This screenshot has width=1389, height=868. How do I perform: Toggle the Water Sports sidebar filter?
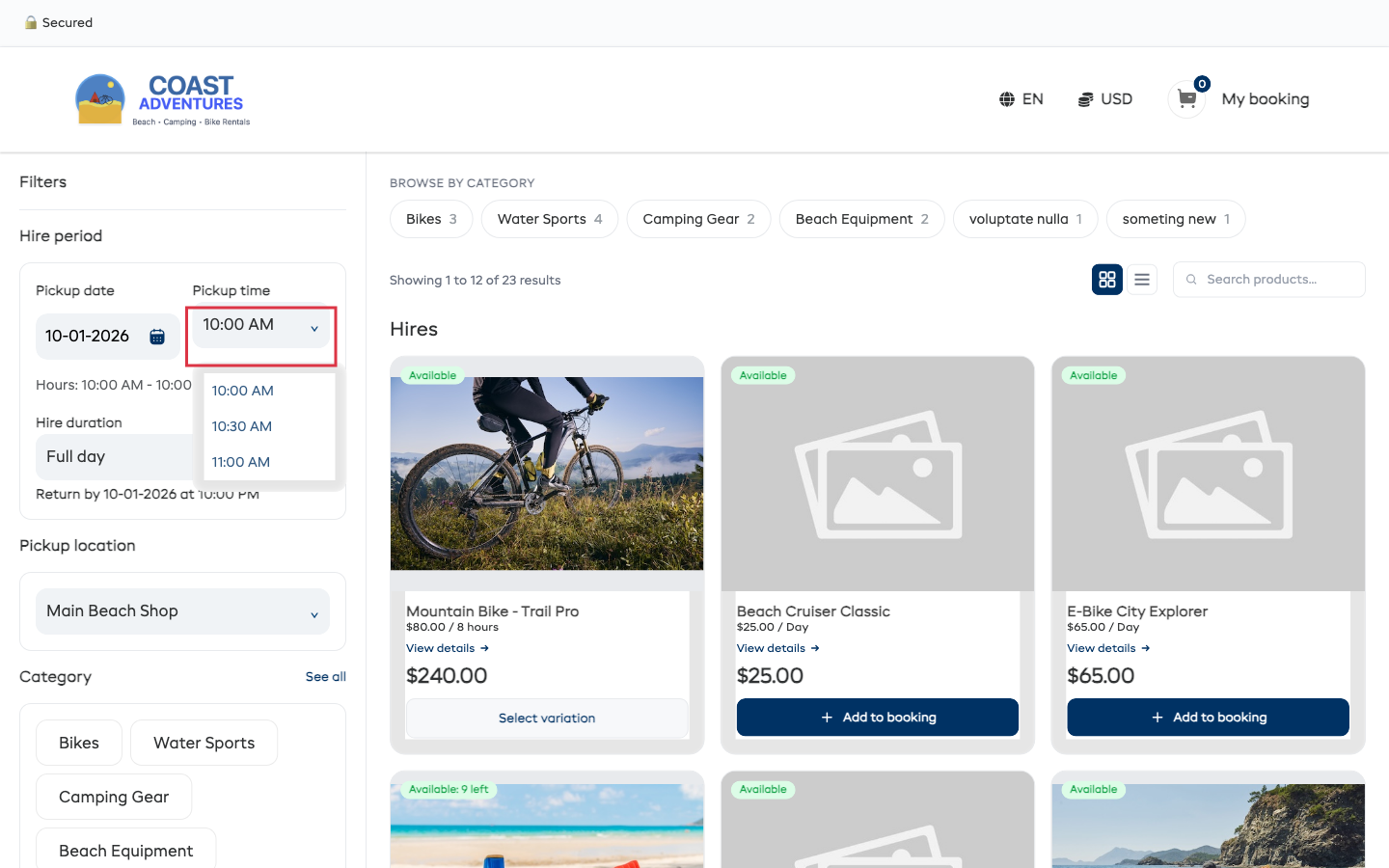click(204, 743)
